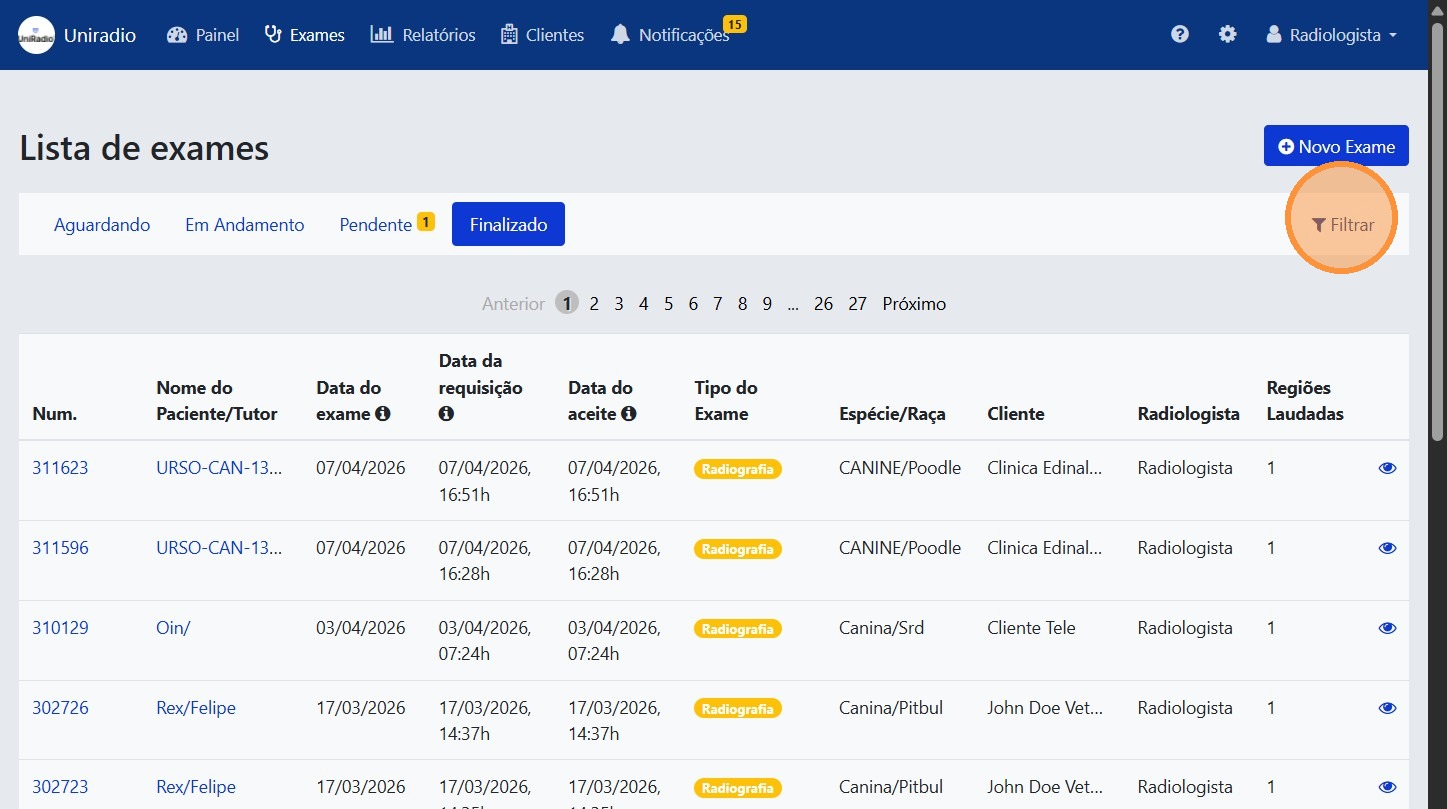1447x809 pixels.
Task: Click info icon under Data da requisição
Action: click(446, 414)
